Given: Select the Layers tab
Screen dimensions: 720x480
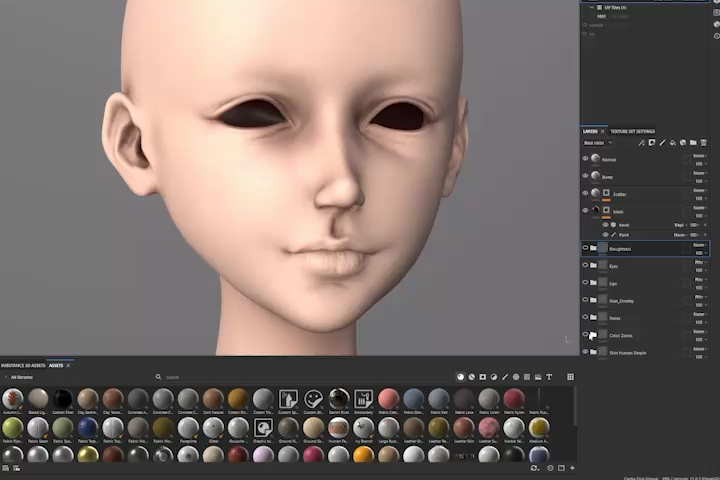Looking at the screenshot, I should [x=590, y=131].
